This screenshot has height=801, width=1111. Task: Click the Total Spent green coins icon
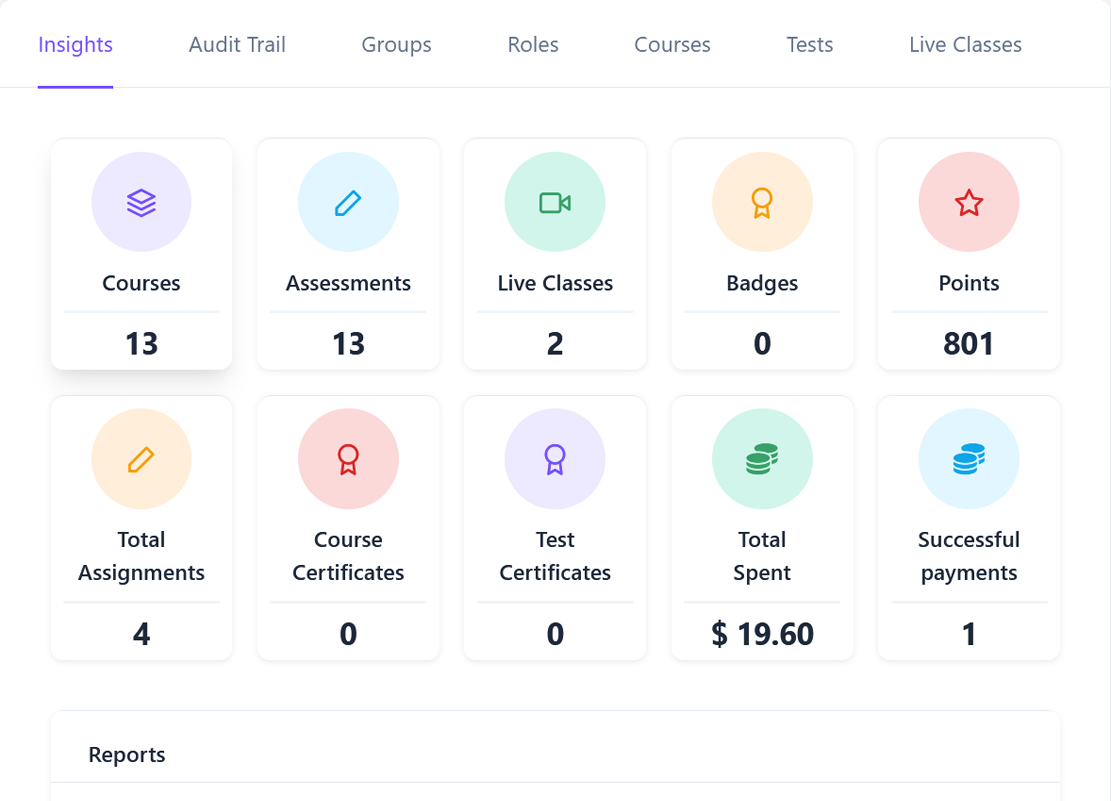click(762, 459)
